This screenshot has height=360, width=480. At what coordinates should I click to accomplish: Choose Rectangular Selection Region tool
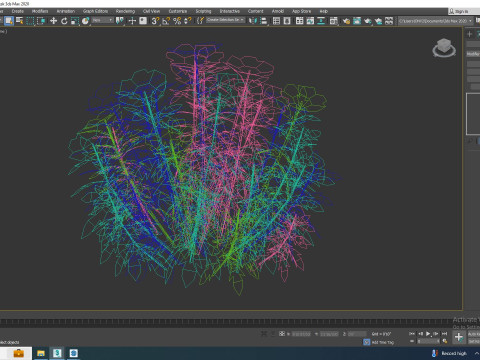pos(30,21)
